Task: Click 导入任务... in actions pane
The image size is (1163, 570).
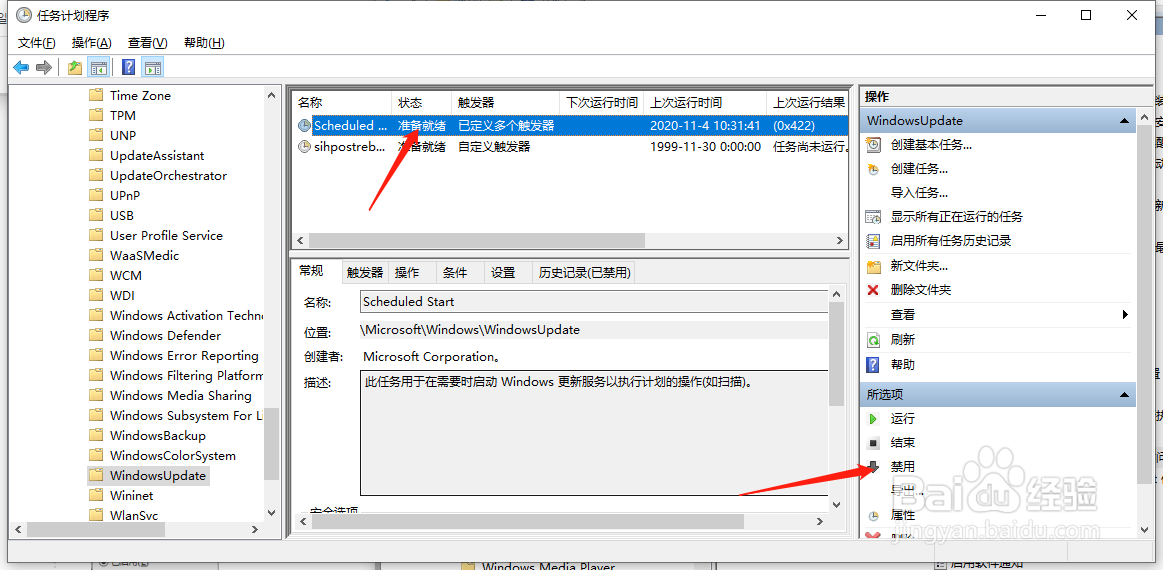Action: pyautogui.click(x=920, y=193)
